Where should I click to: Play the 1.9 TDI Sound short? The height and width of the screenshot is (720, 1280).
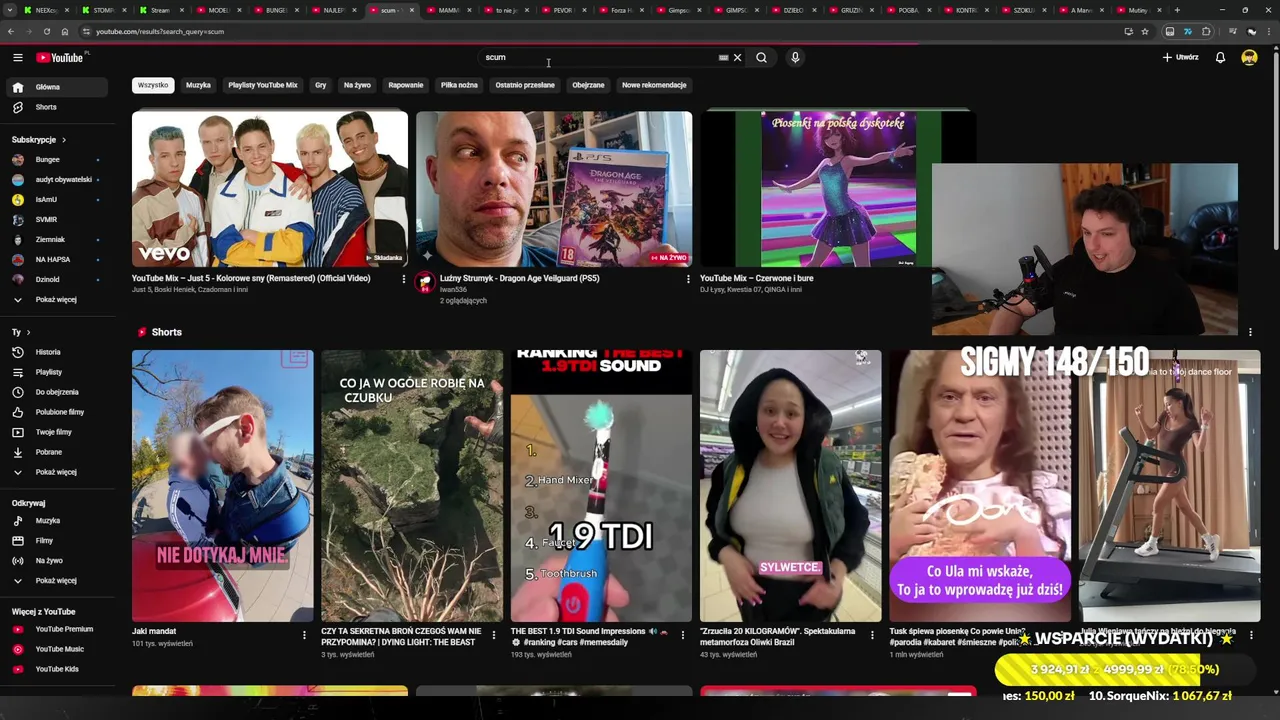(x=601, y=486)
